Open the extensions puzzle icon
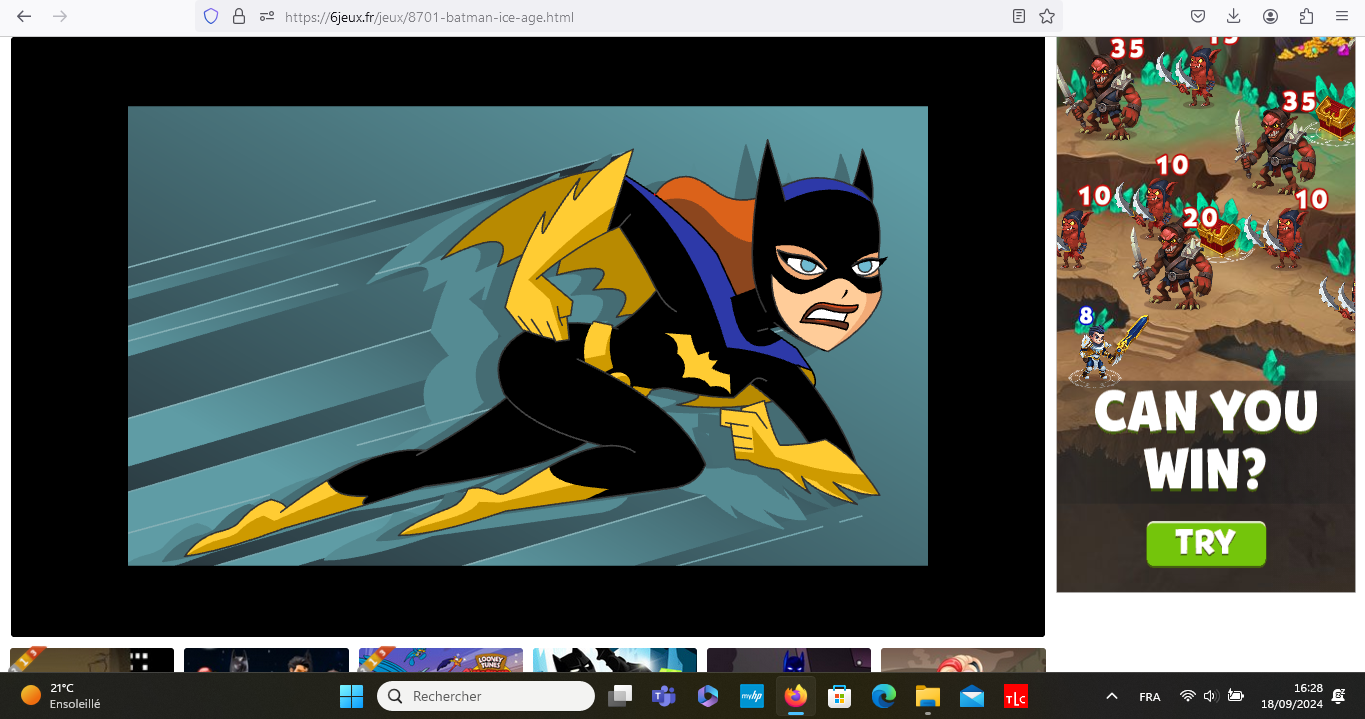The image size is (1365, 719). click(x=1306, y=16)
